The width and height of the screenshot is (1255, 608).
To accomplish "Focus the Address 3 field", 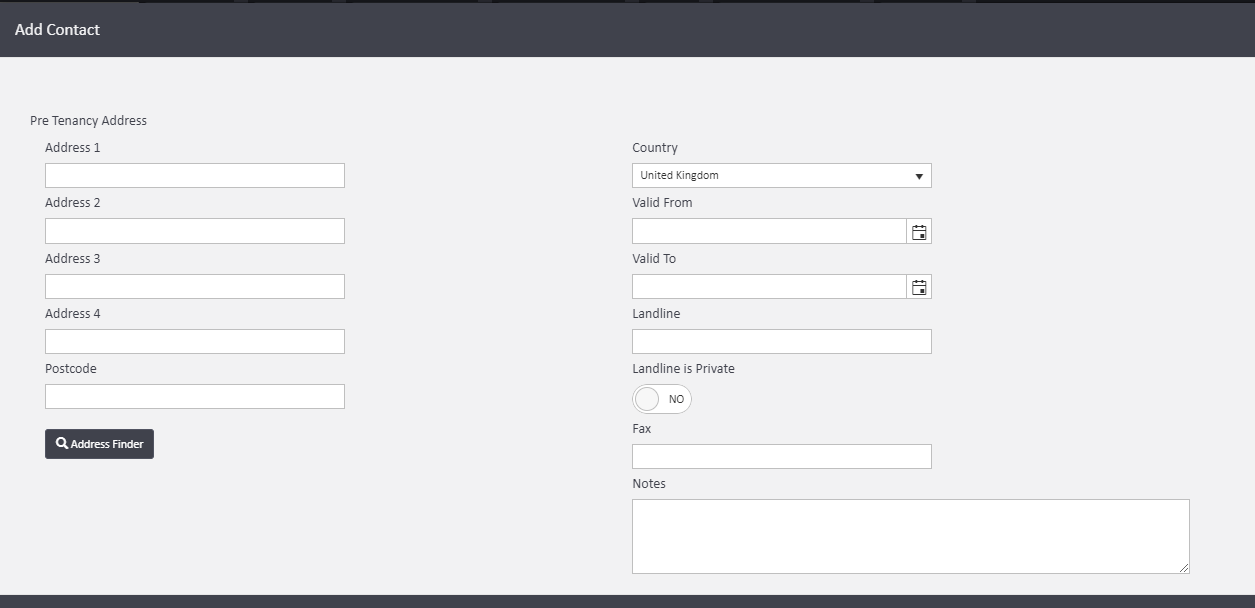I will coord(194,286).
